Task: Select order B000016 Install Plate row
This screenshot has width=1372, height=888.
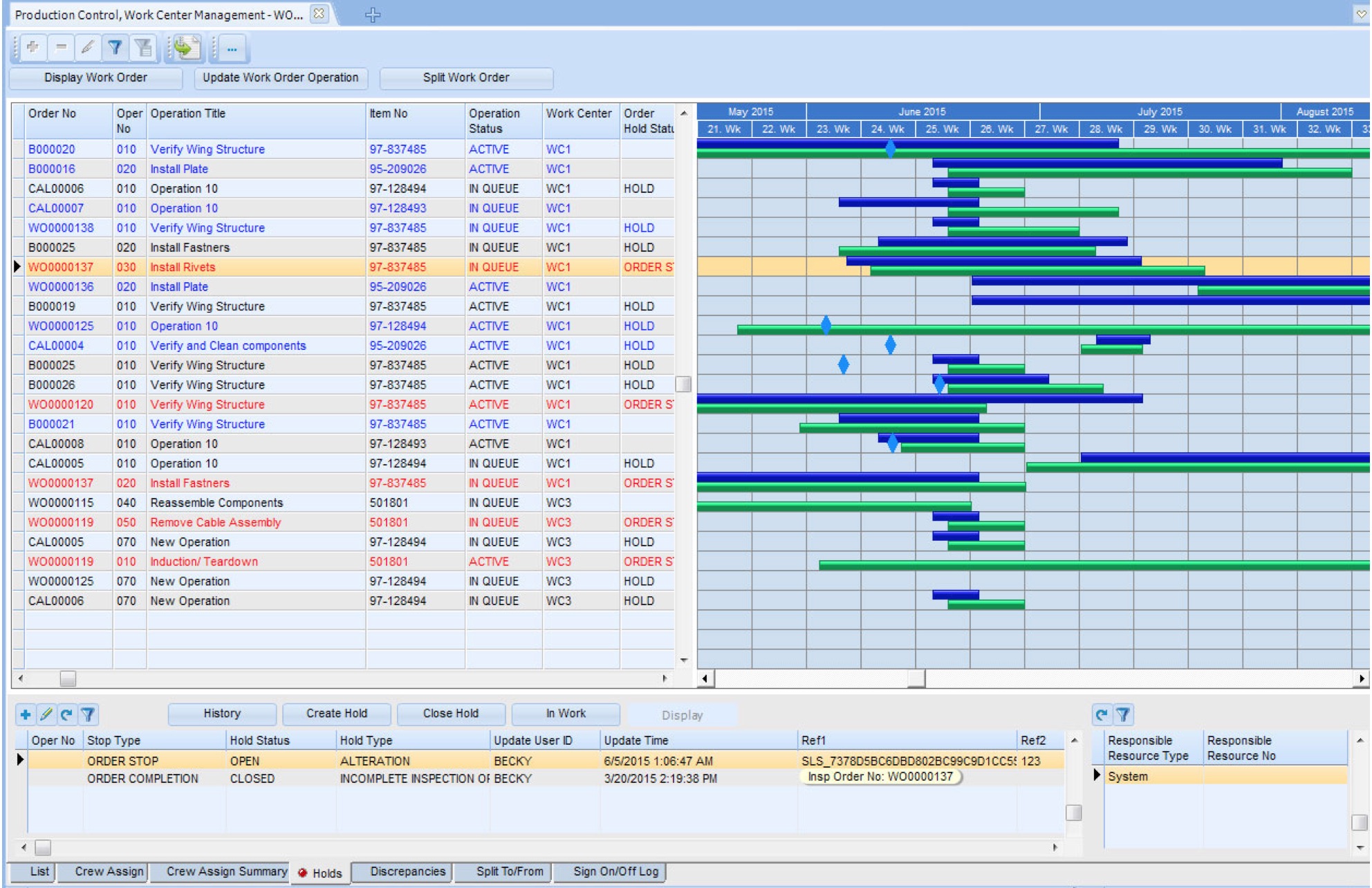Action: point(343,169)
